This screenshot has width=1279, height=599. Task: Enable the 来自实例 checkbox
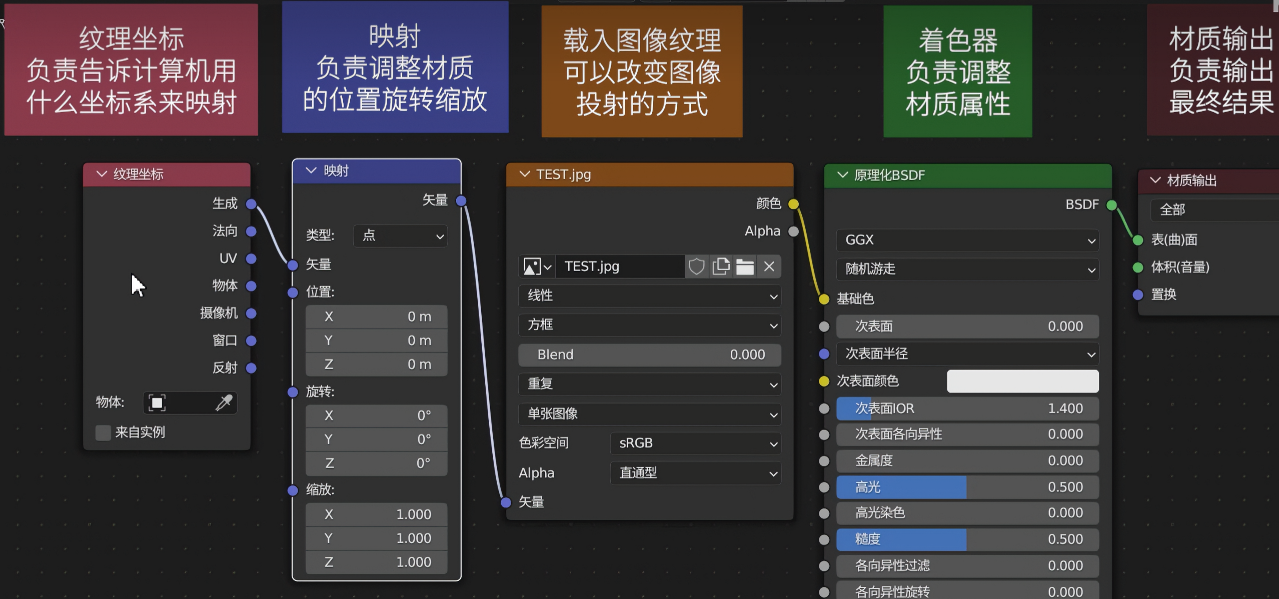tap(103, 433)
